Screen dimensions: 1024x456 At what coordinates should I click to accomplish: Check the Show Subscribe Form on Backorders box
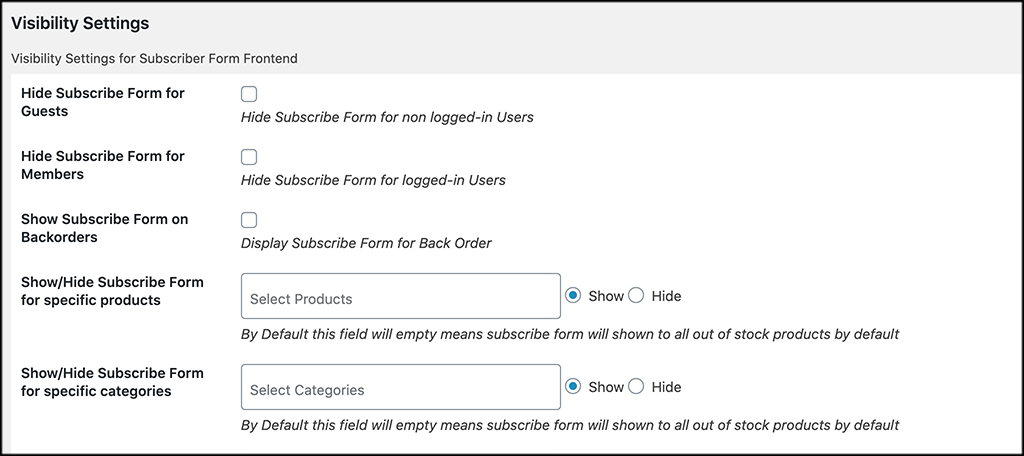click(249, 220)
